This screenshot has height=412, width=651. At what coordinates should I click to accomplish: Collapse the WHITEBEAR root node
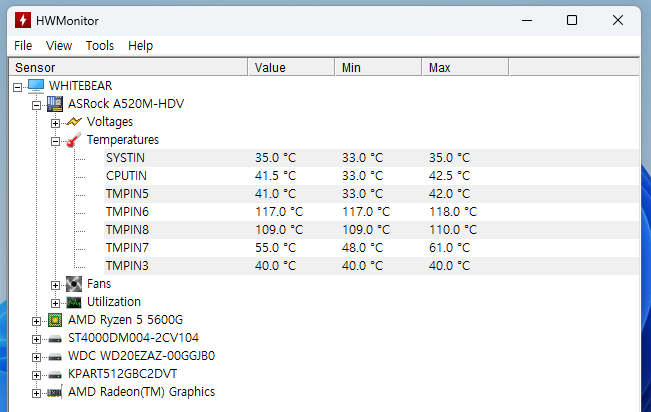pos(17,87)
